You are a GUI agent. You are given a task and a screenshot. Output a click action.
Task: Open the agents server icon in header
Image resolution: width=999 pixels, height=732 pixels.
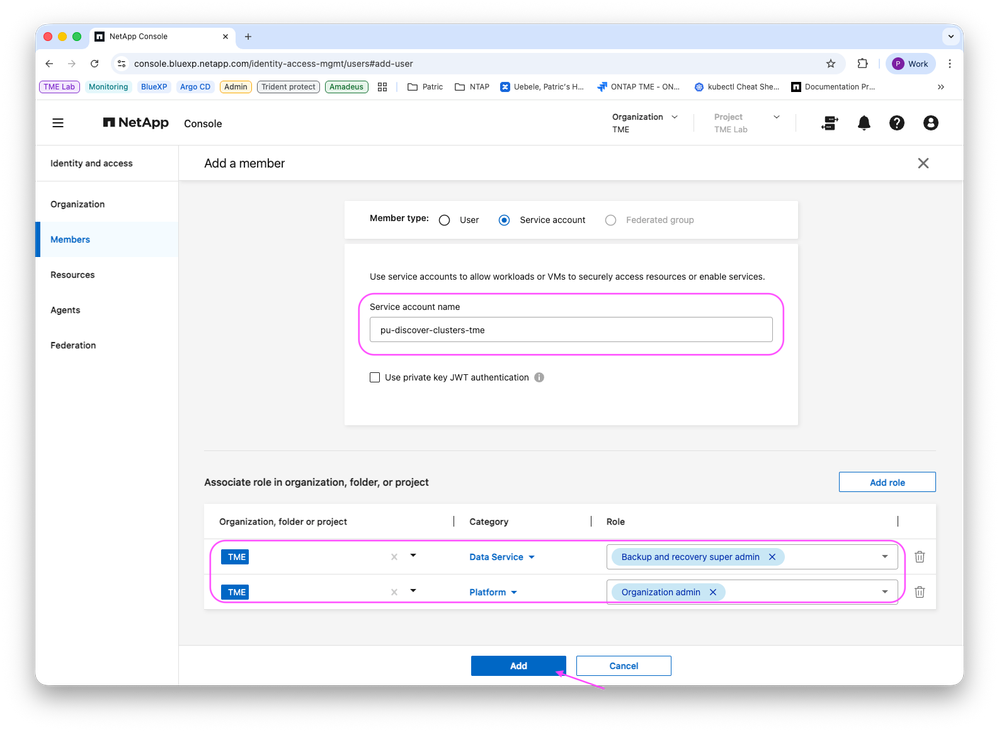click(x=830, y=123)
